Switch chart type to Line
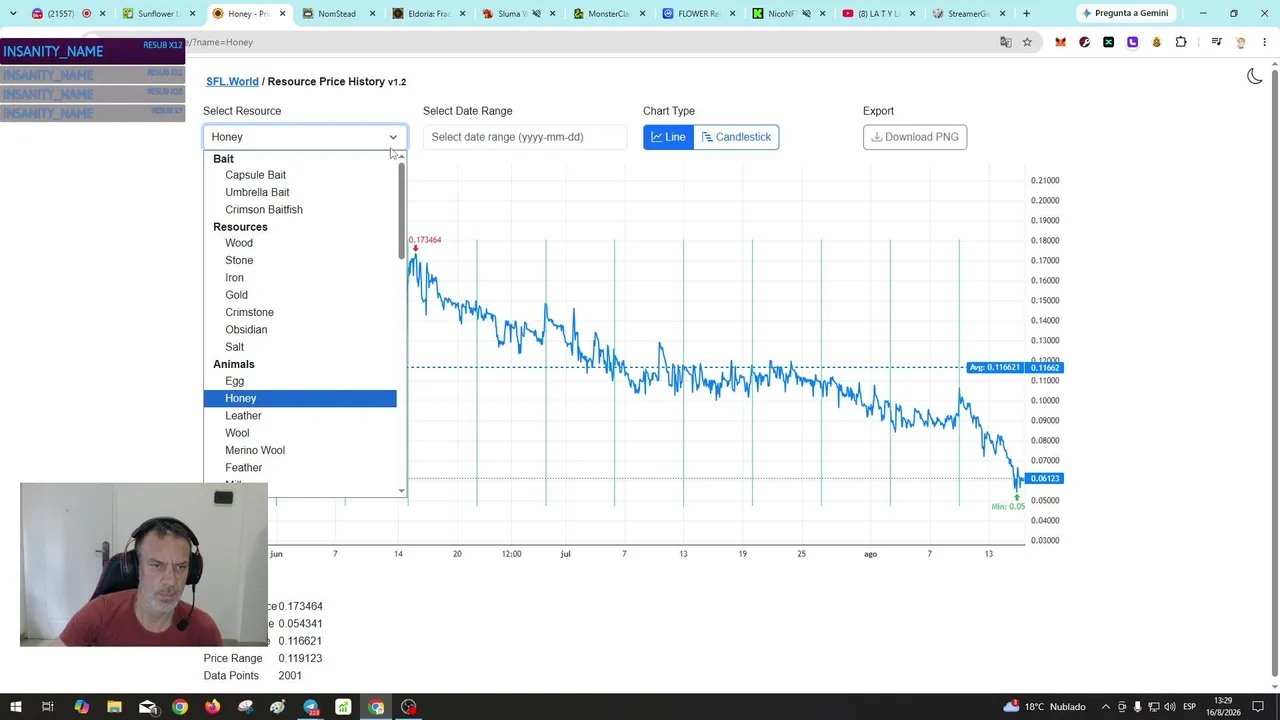This screenshot has width=1280, height=720. pos(668,137)
